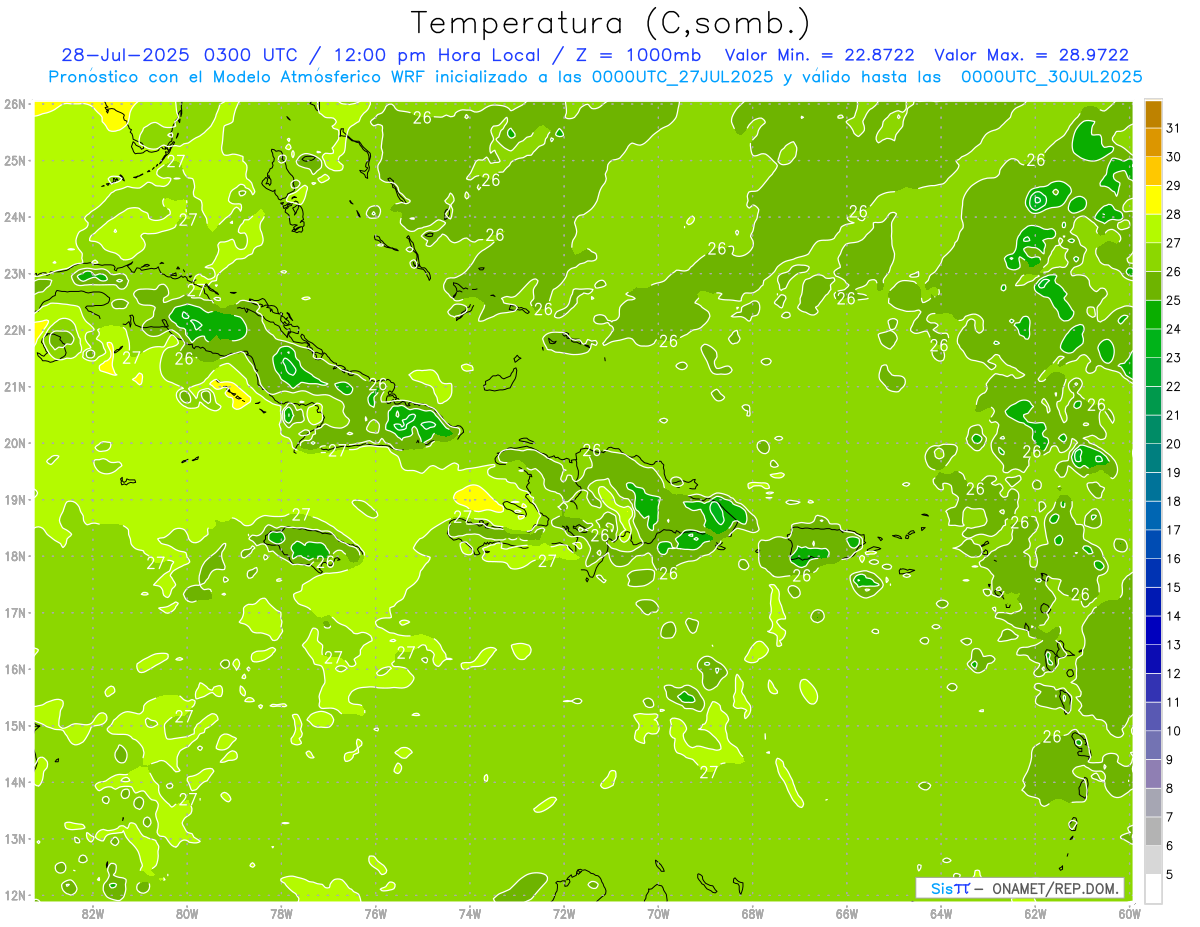Select the 'Valor Min. = 22.8722' text

819,55
